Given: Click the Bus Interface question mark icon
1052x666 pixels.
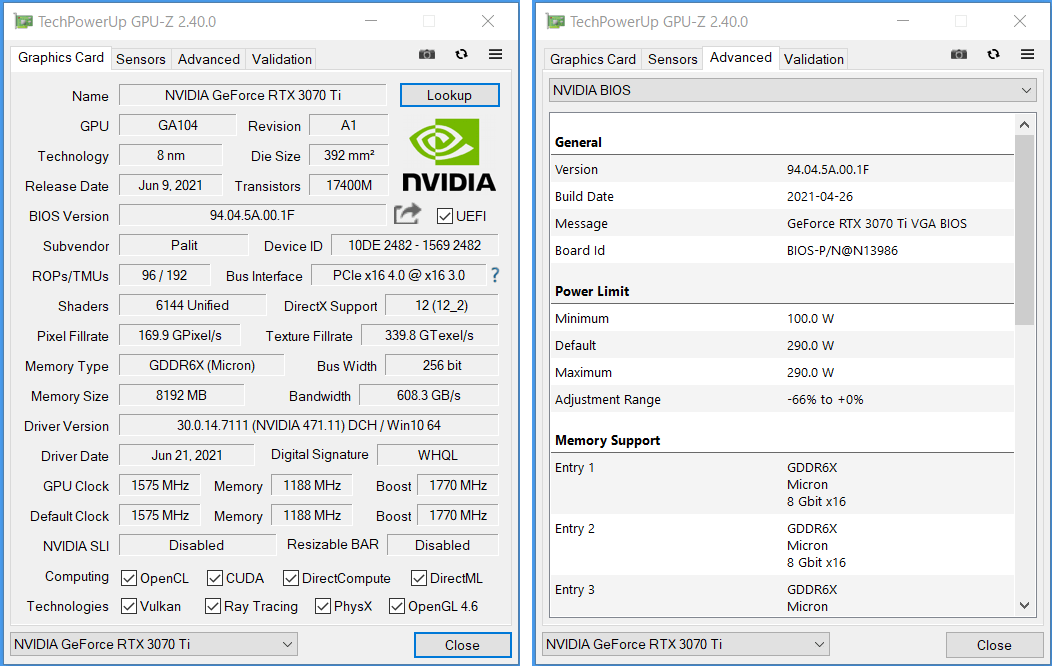Looking at the screenshot, I should (495, 275).
